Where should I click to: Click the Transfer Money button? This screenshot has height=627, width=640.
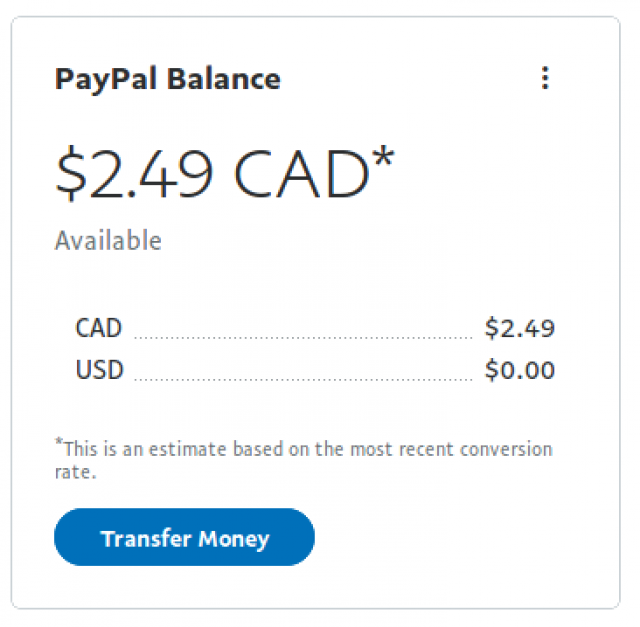tap(184, 538)
